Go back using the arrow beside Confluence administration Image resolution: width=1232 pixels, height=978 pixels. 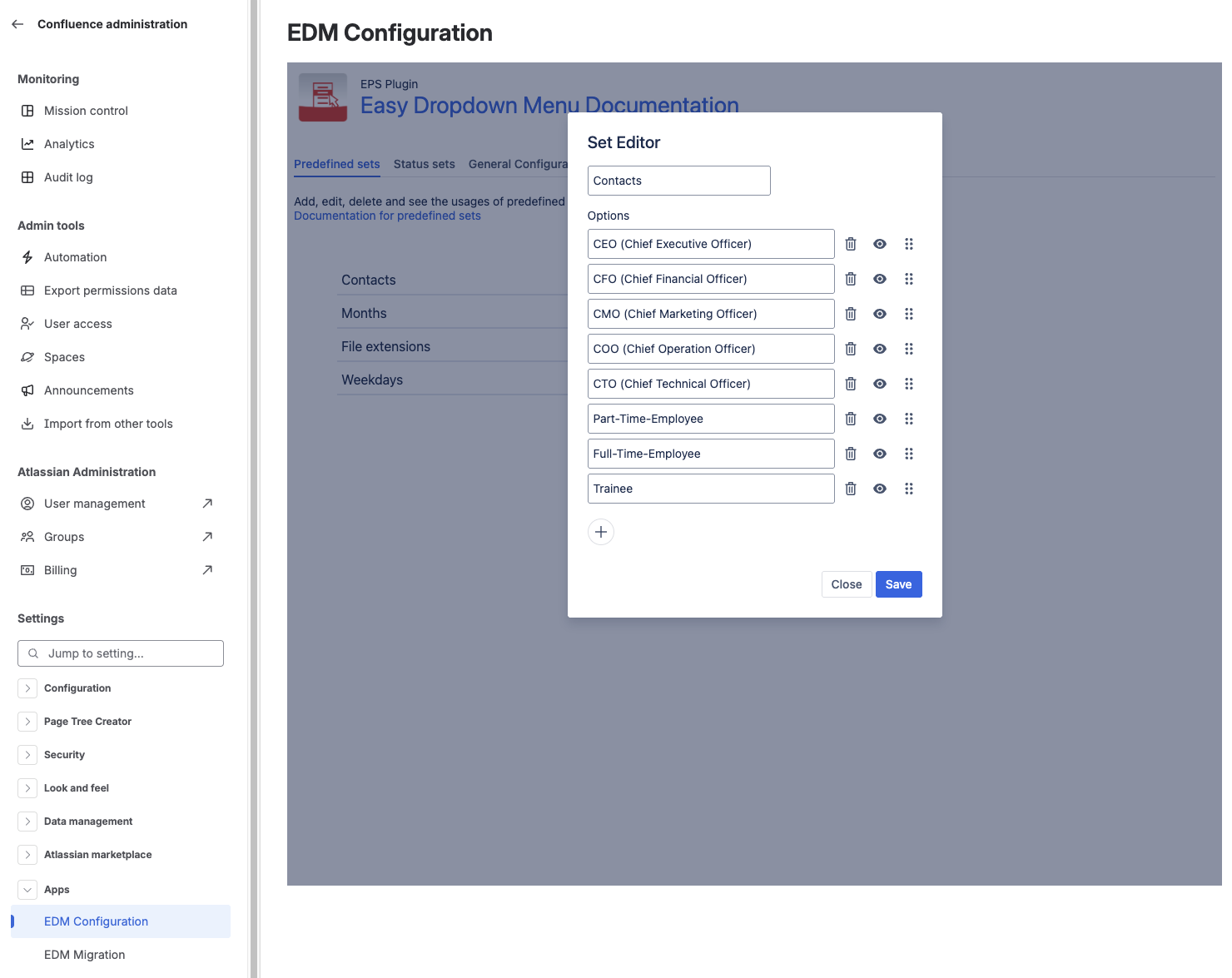pyautogui.click(x=17, y=24)
